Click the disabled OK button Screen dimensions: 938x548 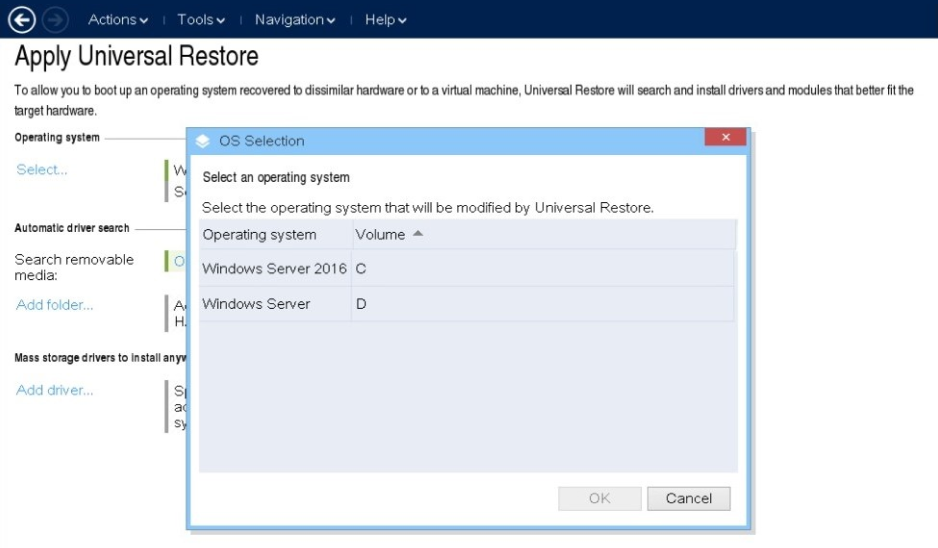599,498
